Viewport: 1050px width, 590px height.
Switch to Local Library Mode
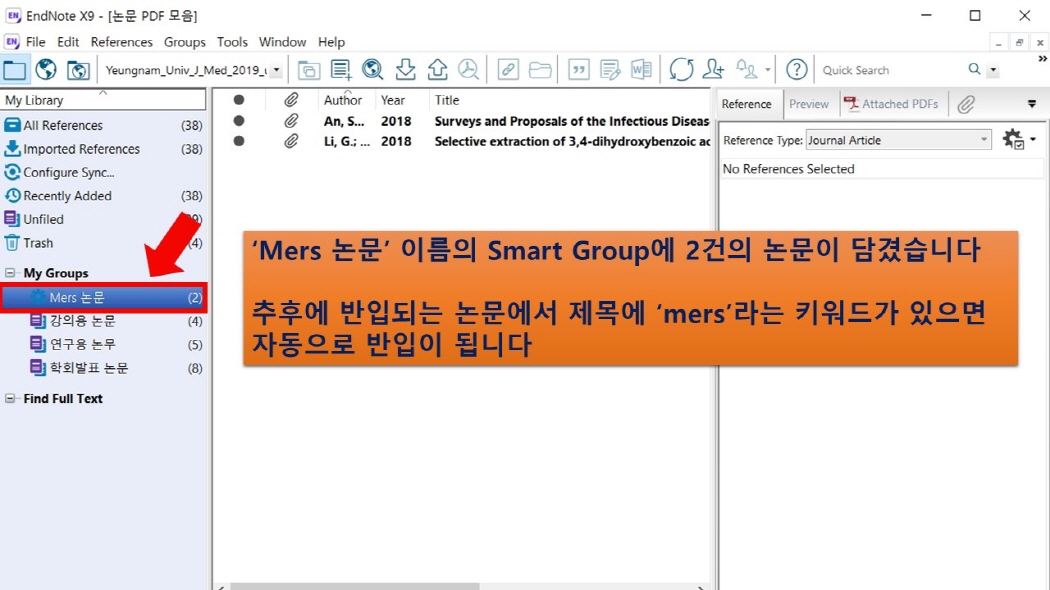[15, 70]
